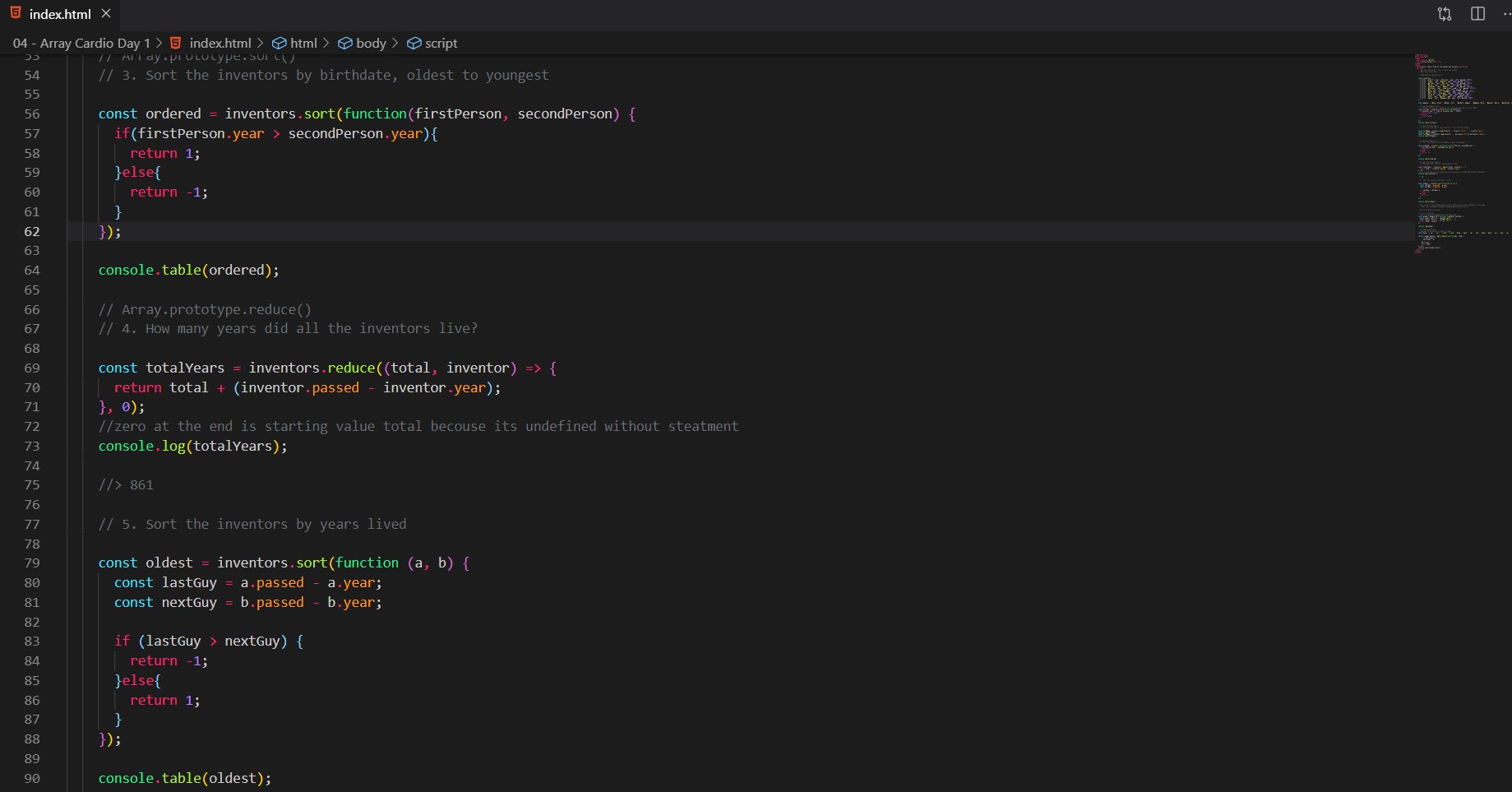The height and width of the screenshot is (792, 1512).
Task: Click 'console.table(oldest);' statement
Action: coord(185,778)
